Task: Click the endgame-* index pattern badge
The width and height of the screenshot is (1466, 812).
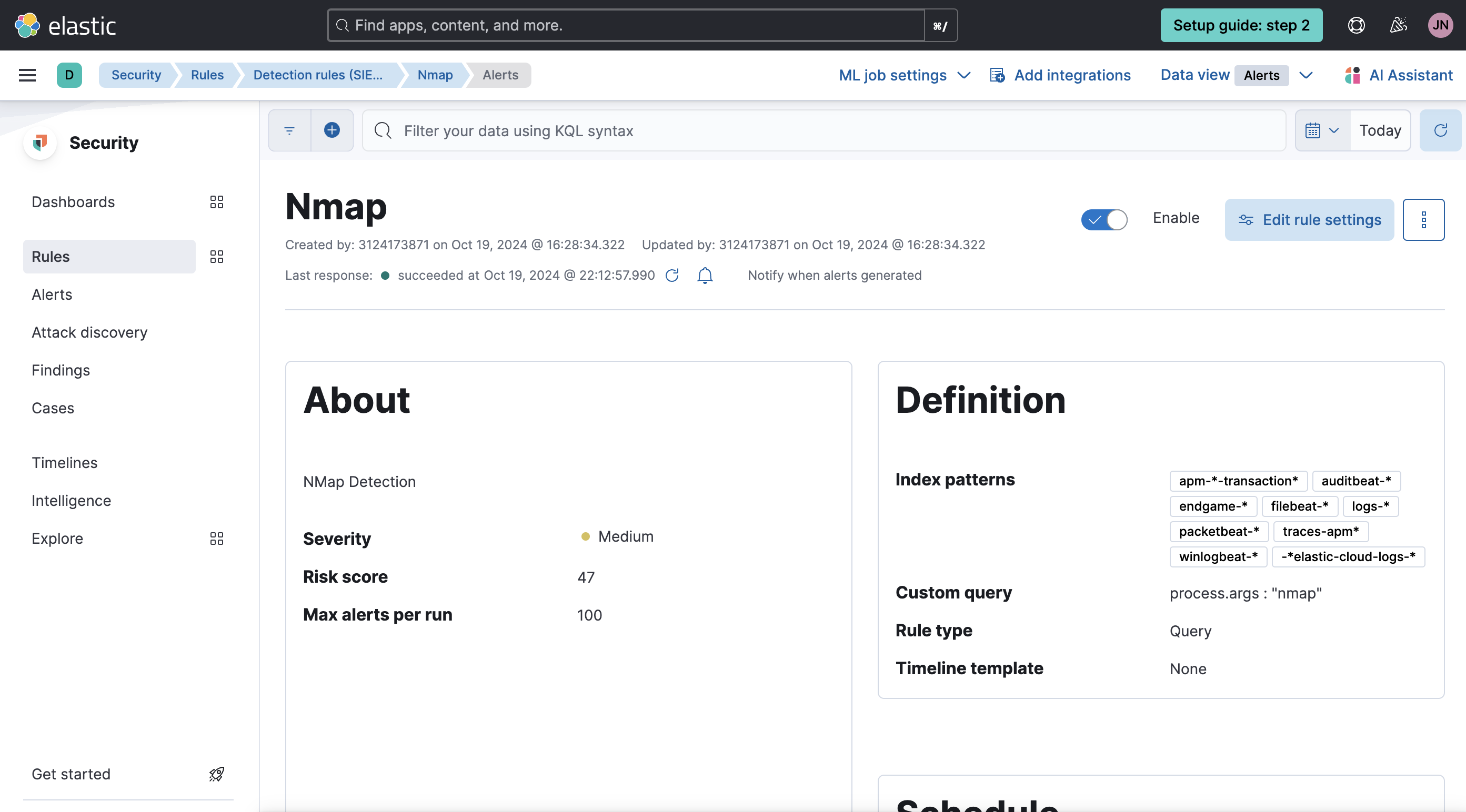Action: [x=1213, y=506]
